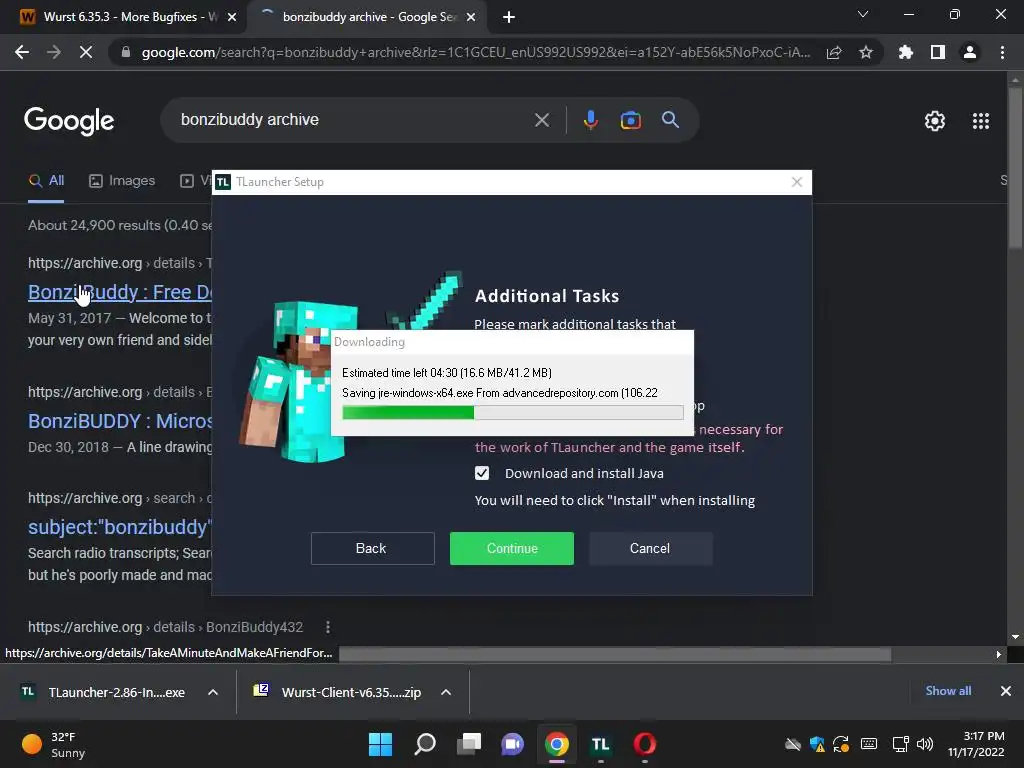Go to Google home via logo

[69, 121]
